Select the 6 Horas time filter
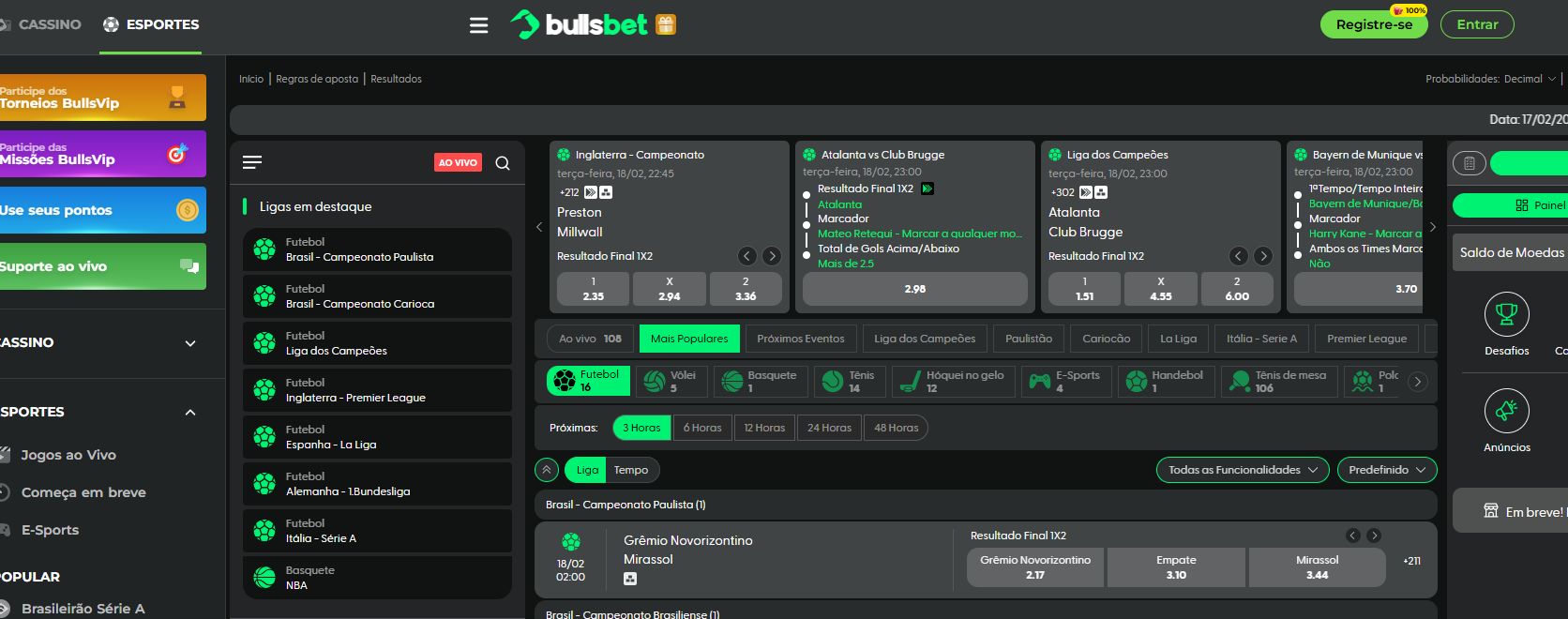The image size is (1568, 619). (x=702, y=428)
